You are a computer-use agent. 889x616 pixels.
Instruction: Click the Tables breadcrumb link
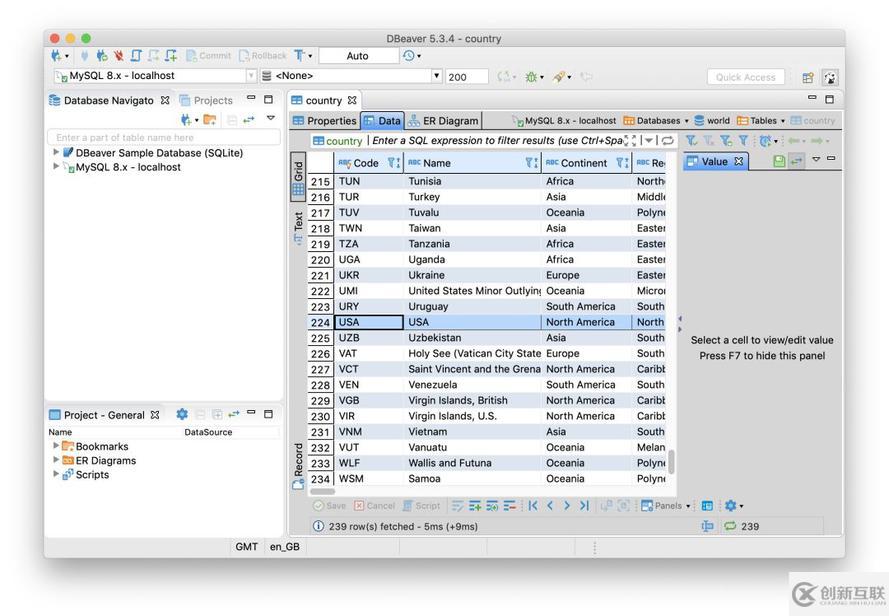pos(761,121)
